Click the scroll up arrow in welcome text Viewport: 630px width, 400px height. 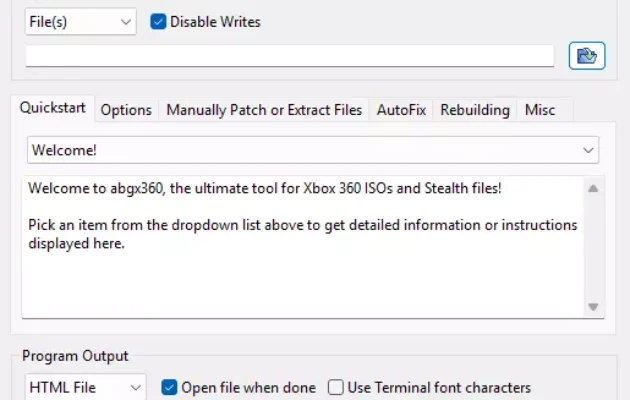coord(593,188)
